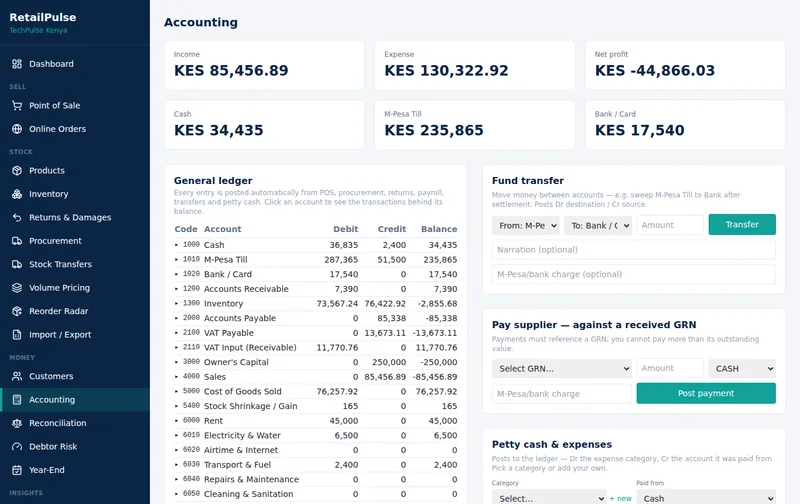This screenshot has height=504, width=800.
Task: Open the Paid from Cash dropdown
Action: [x=706, y=498]
